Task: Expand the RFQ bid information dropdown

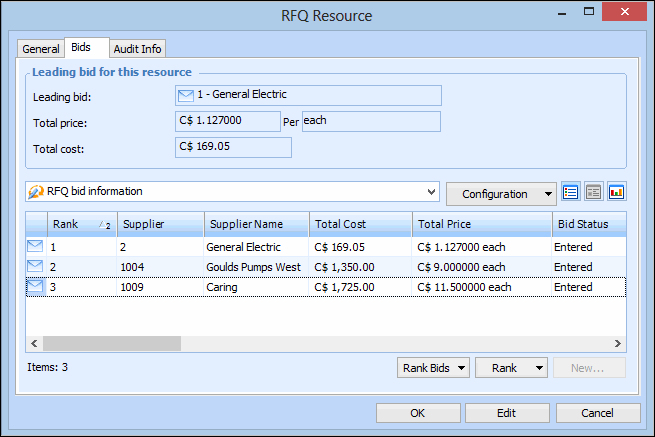Action: 431,192
